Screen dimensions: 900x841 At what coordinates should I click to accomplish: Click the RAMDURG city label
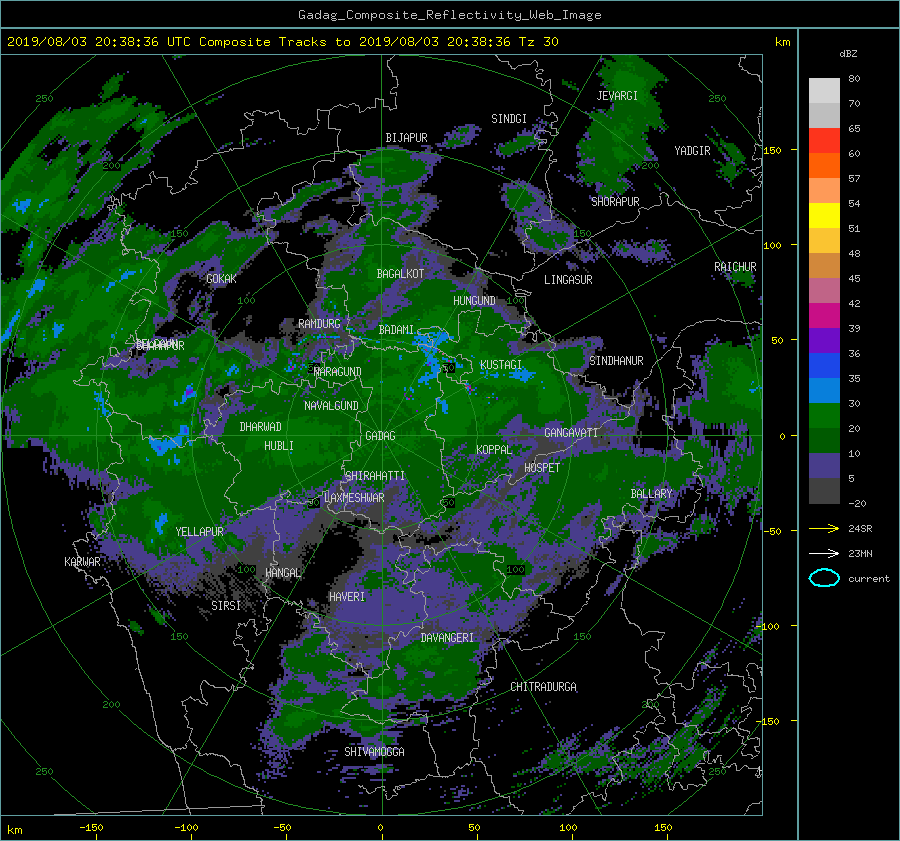pos(319,324)
